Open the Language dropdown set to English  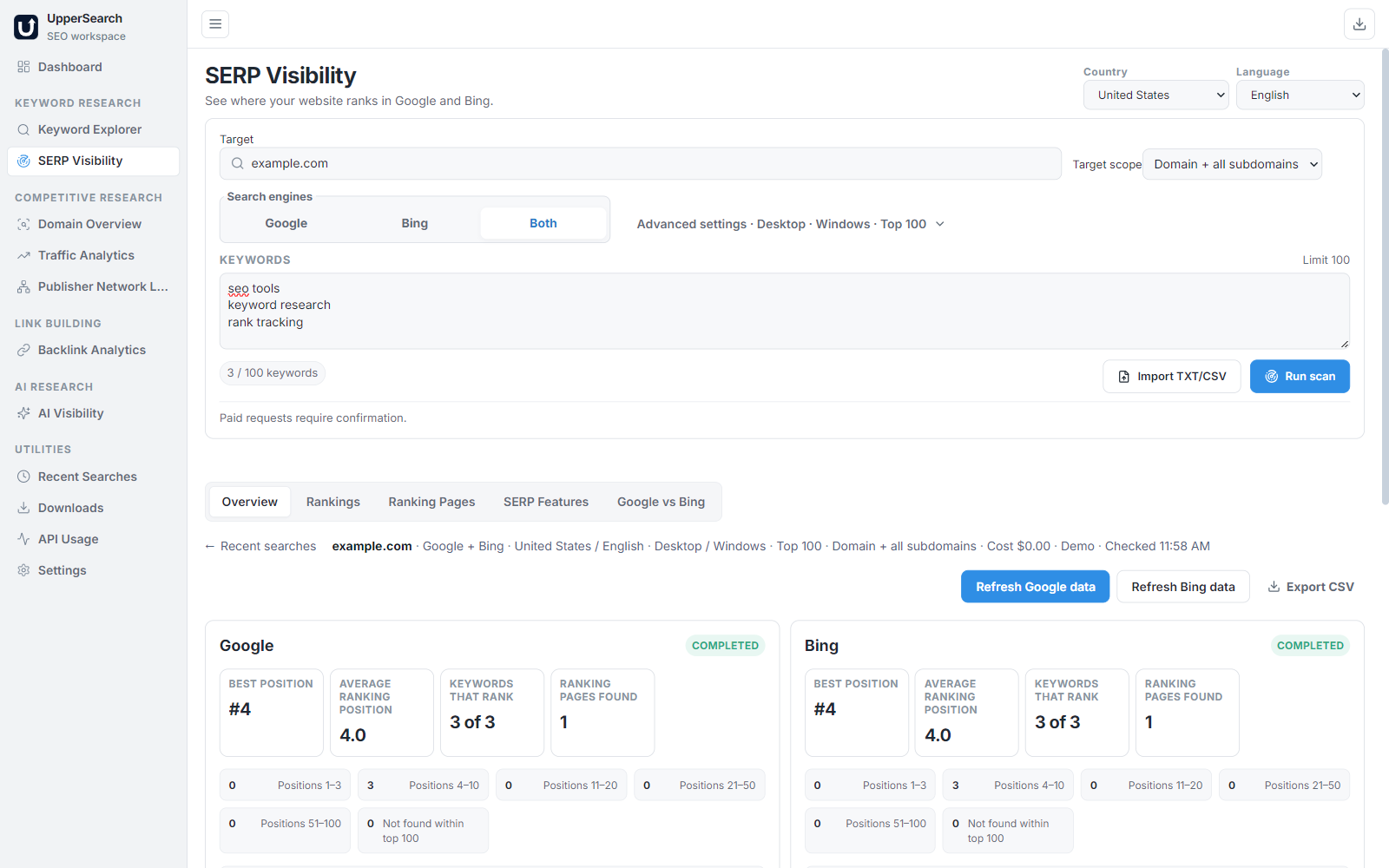point(1300,95)
